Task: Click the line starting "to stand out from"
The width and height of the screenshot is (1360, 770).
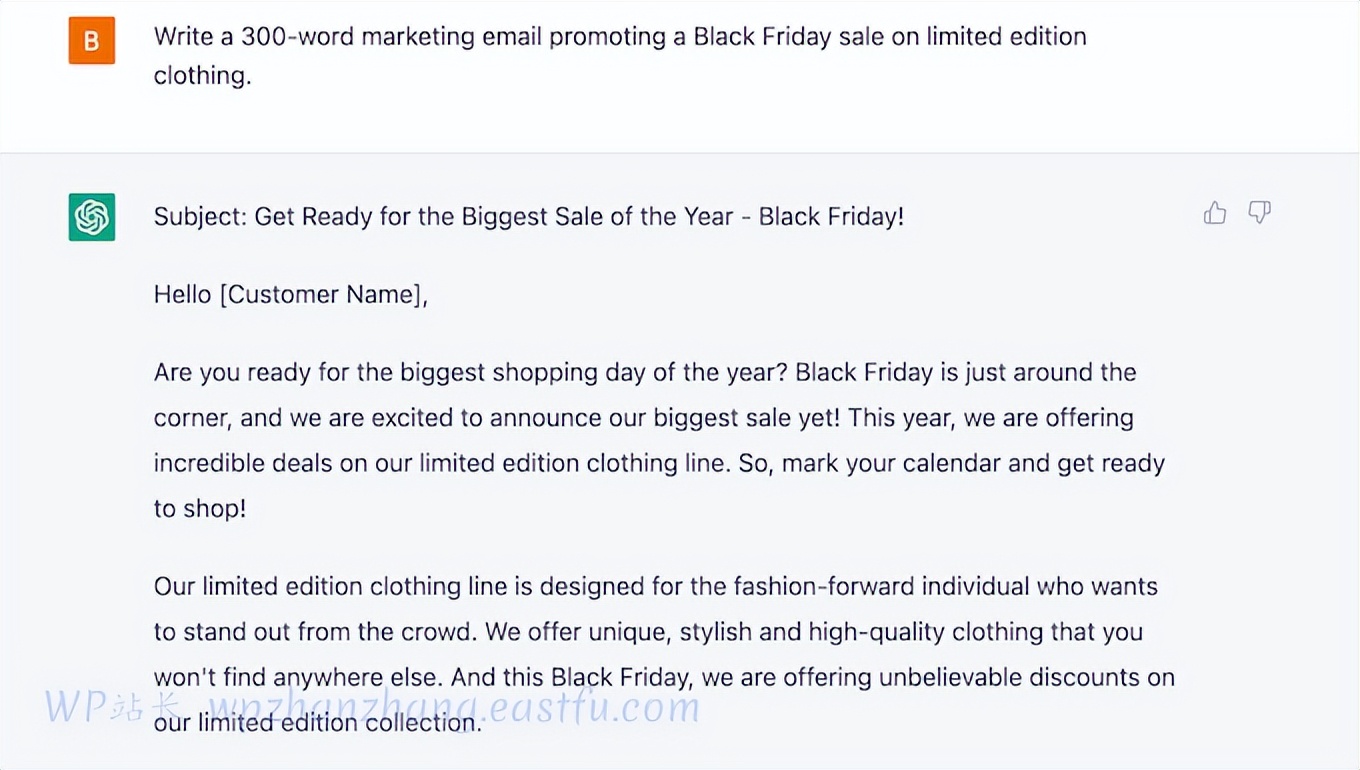Action: point(647,632)
